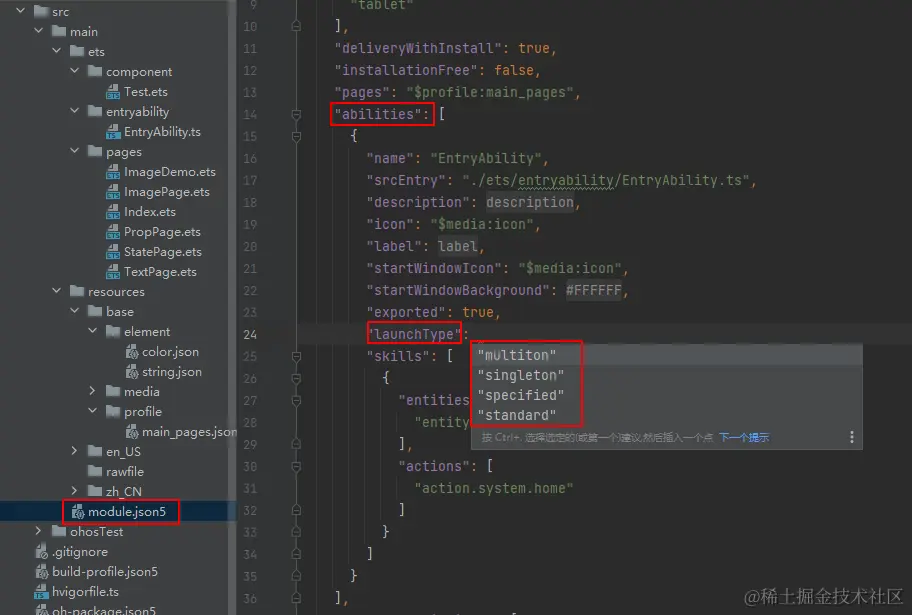Expand the zh_CN folder
This screenshot has height=615, width=912.
[74, 490]
